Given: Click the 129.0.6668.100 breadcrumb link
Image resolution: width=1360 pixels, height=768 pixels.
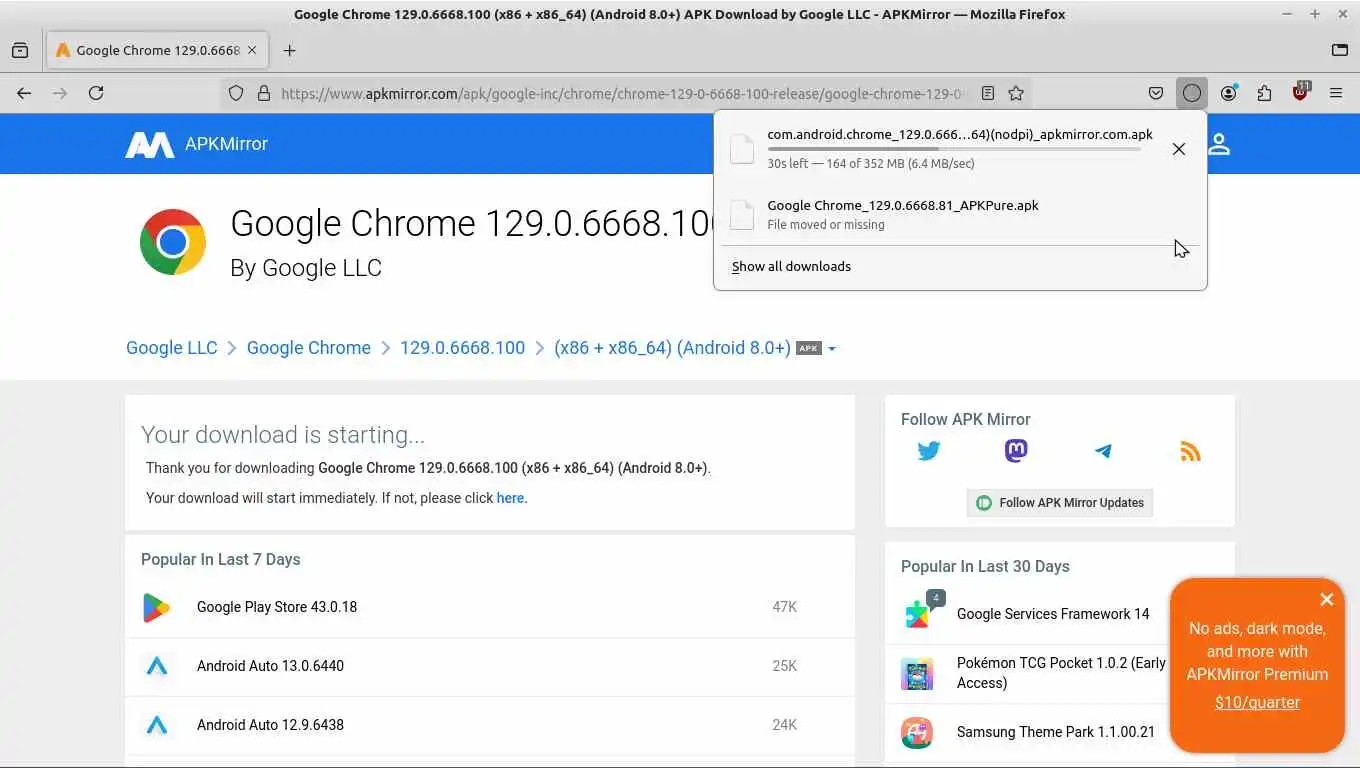Looking at the screenshot, I should tap(462, 348).
